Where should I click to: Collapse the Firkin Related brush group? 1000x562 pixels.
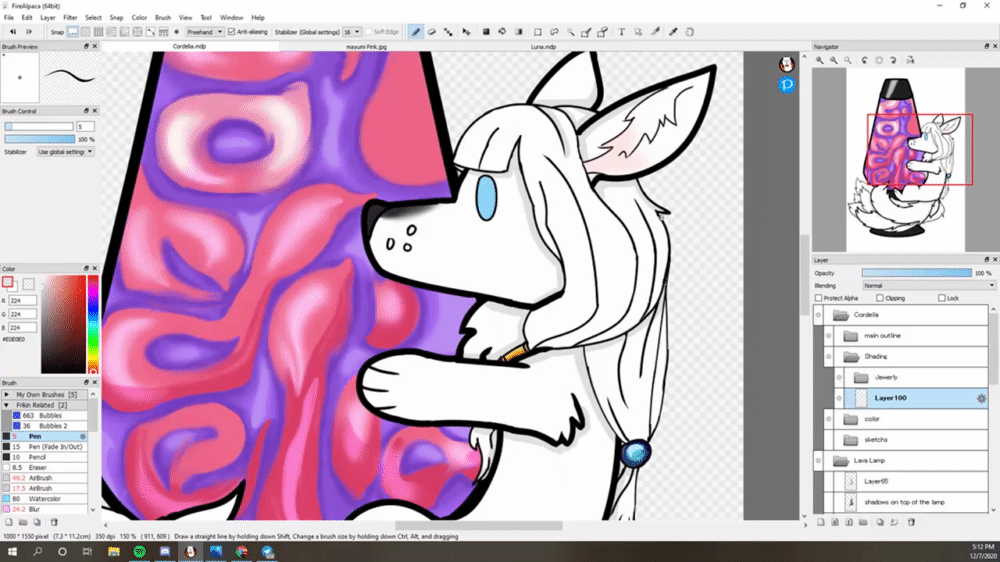(x=6, y=405)
